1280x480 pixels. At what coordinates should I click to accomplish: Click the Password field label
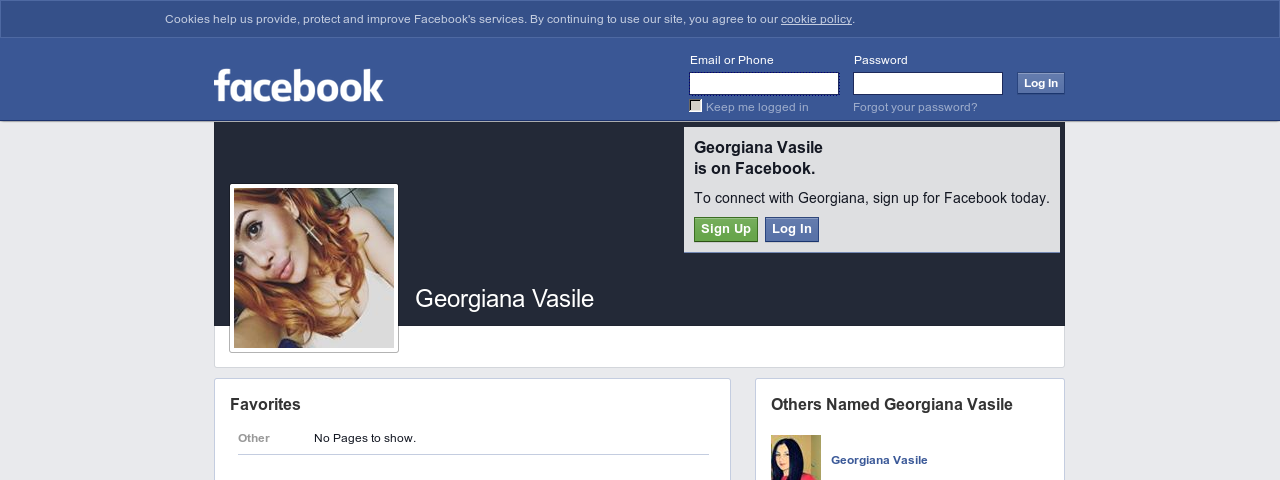click(881, 60)
